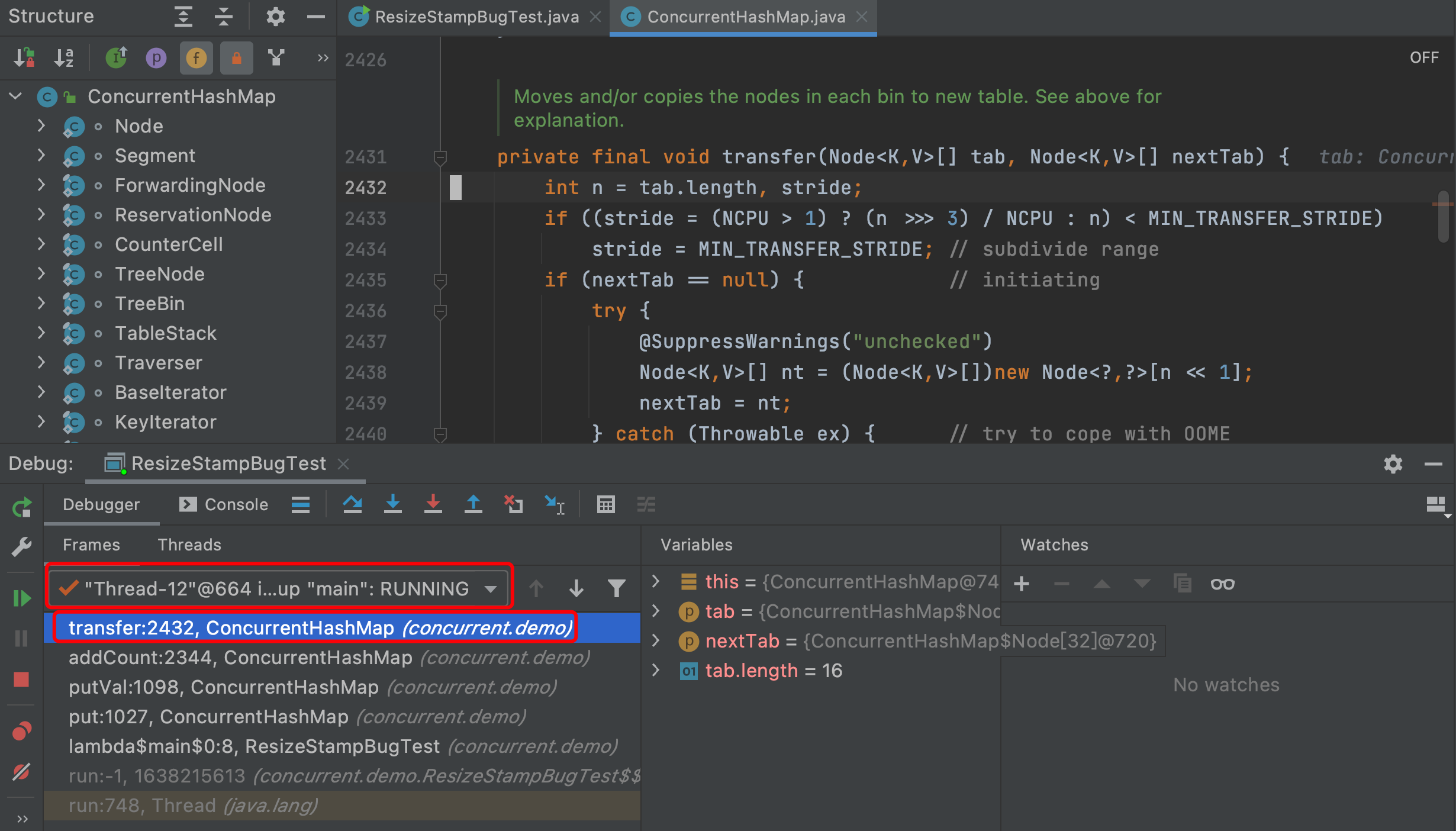Stop the debug session red square
This screenshot has height=831, width=1456.
pyautogui.click(x=22, y=679)
